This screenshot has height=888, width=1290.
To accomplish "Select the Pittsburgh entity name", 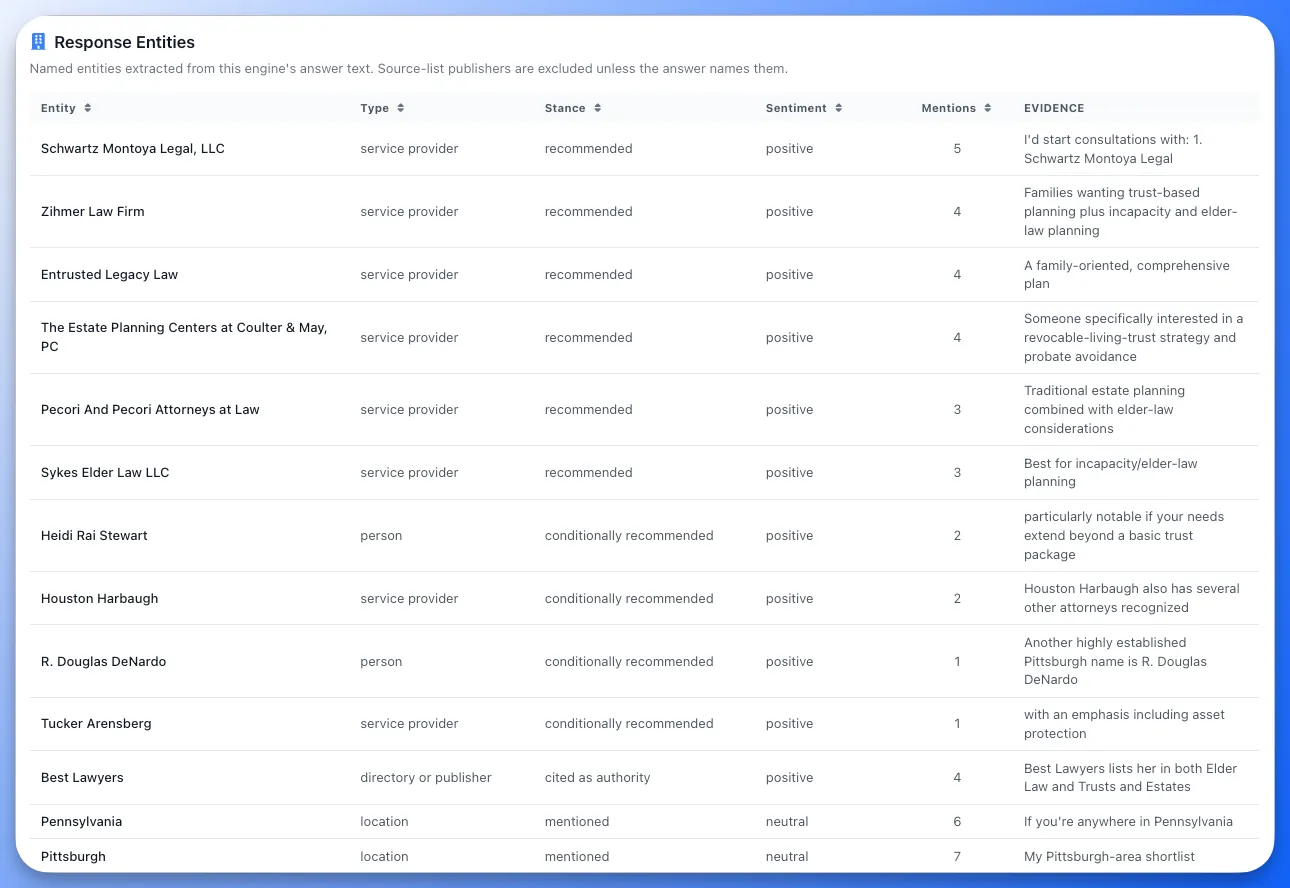I will pyautogui.click(x=73, y=857).
